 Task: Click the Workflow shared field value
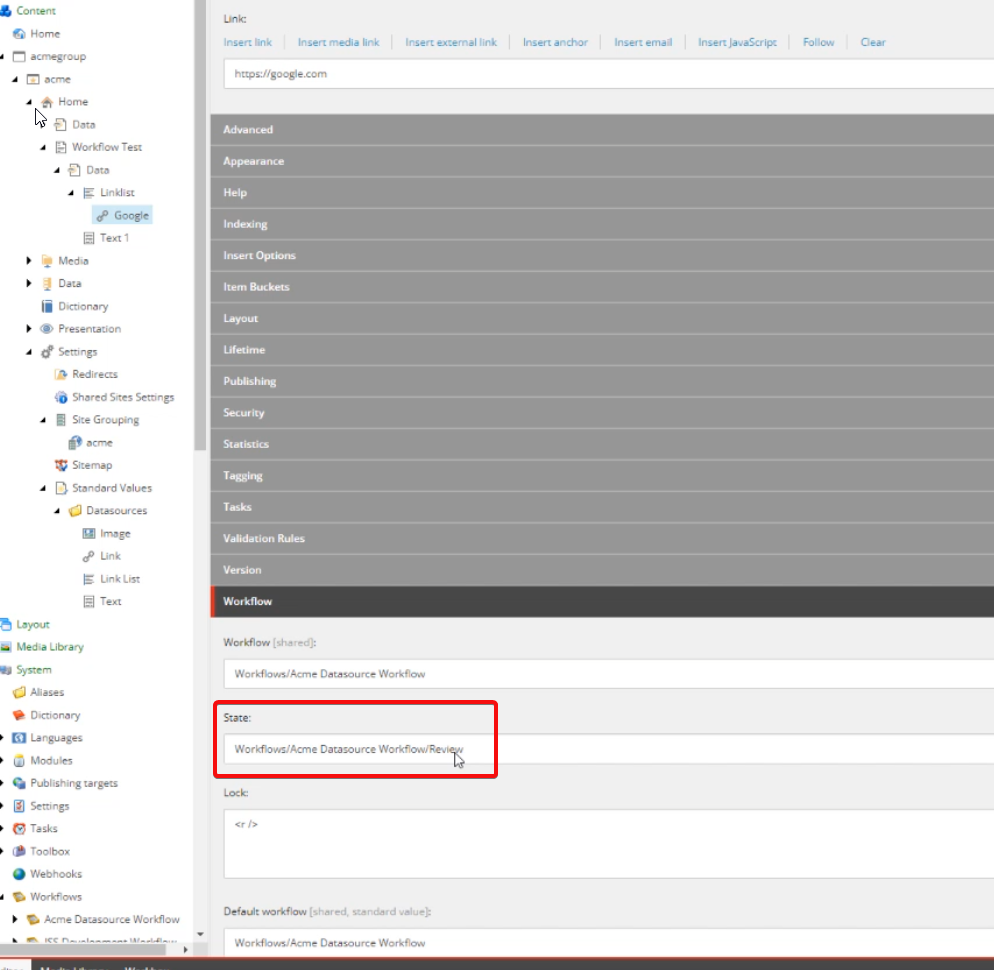click(609, 673)
